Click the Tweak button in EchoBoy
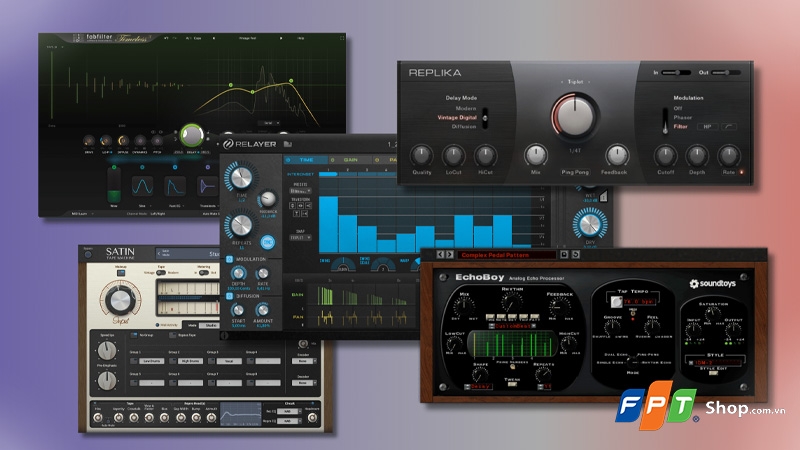The height and width of the screenshot is (450, 800). (512, 385)
